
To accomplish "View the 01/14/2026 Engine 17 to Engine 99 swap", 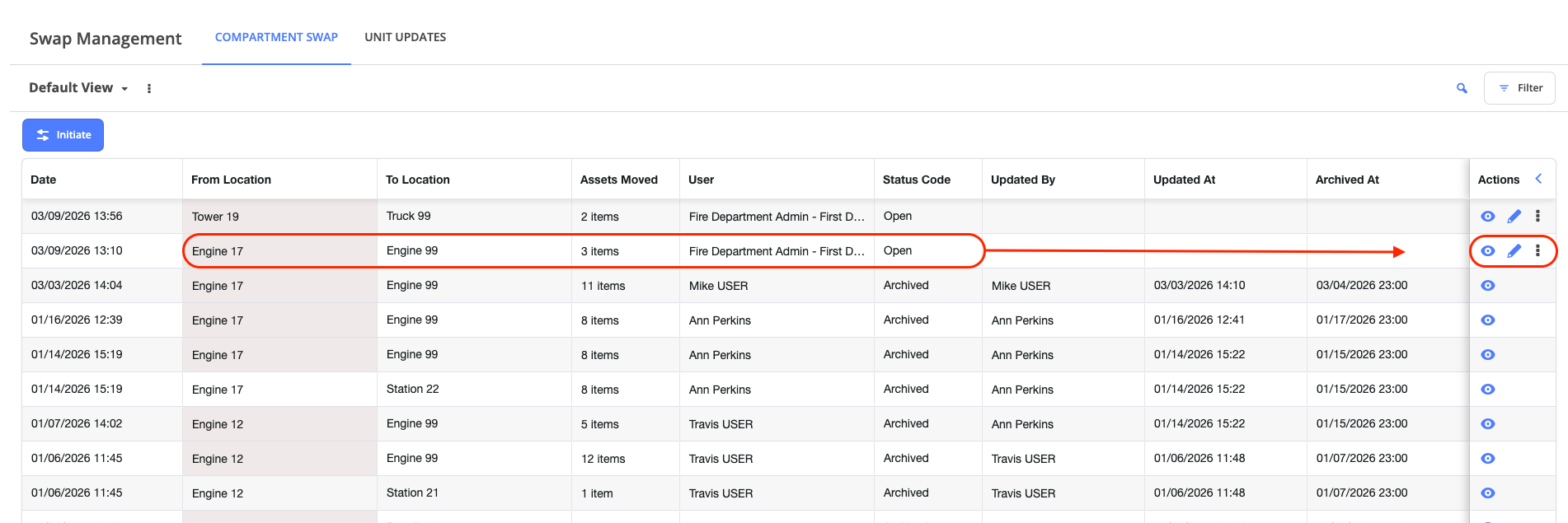I will (1488, 355).
